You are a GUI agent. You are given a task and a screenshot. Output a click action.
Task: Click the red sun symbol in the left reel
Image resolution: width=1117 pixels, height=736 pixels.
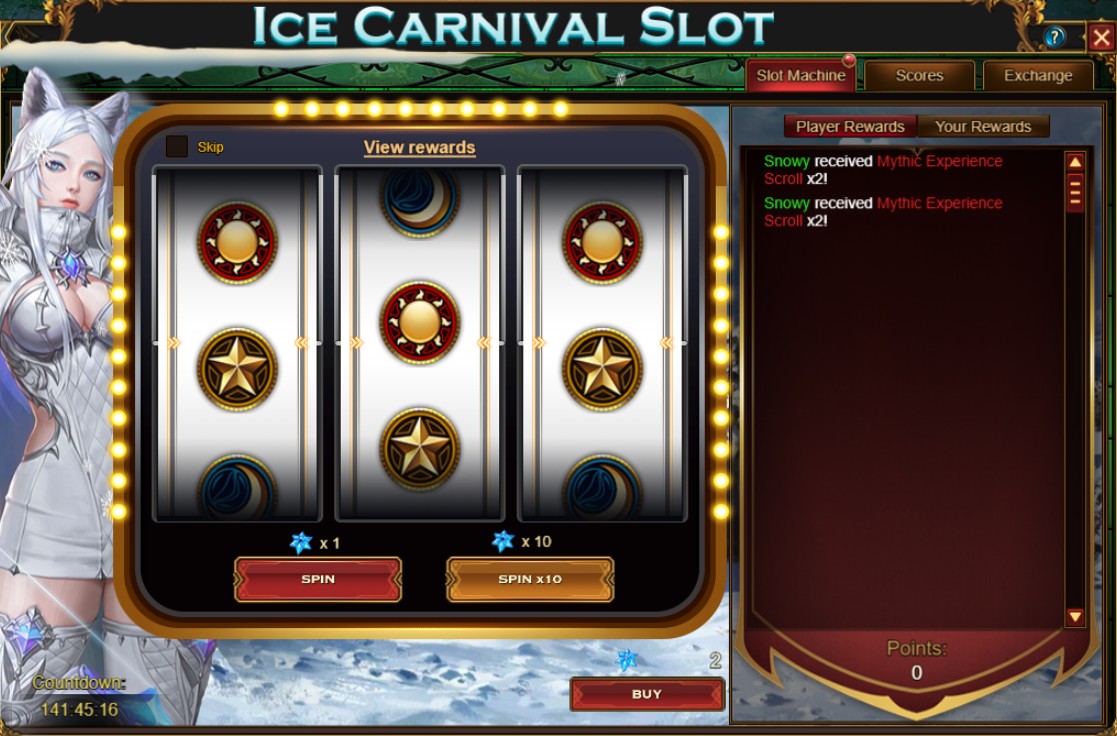tap(237, 243)
